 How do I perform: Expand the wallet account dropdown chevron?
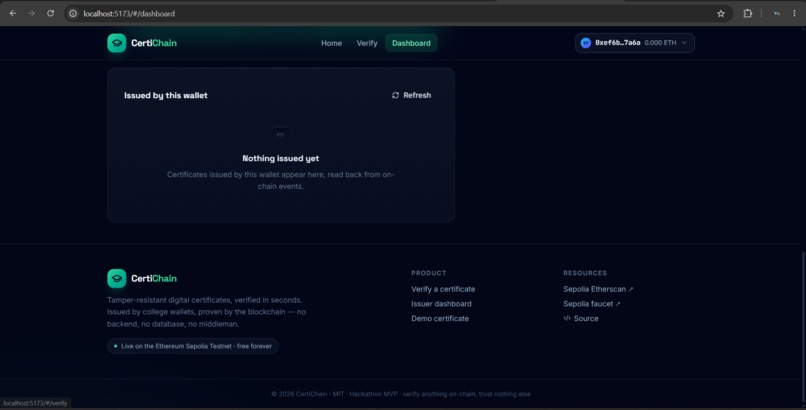[684, 43]
